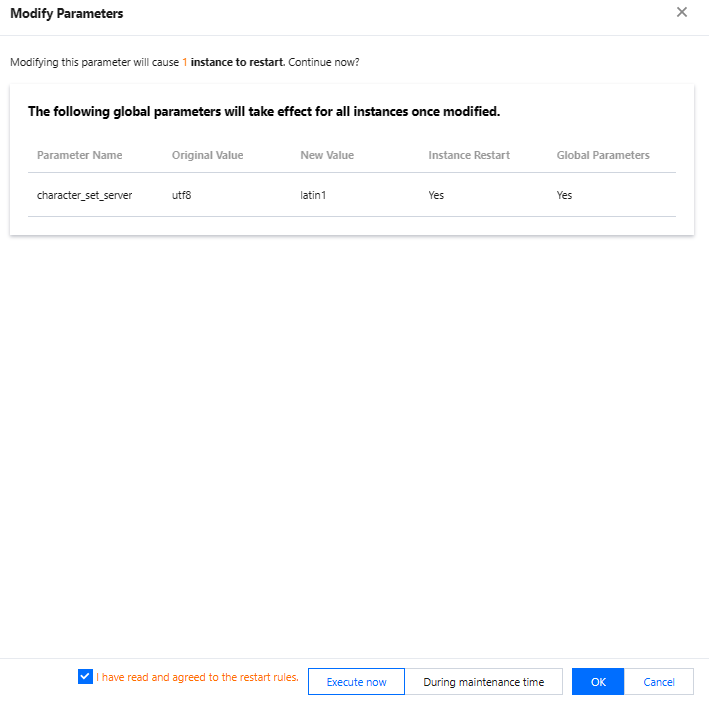Select the character_set_server parameter cell
Image resolution: width=709 pixels, height=701 pixels.
pos(84,195)
